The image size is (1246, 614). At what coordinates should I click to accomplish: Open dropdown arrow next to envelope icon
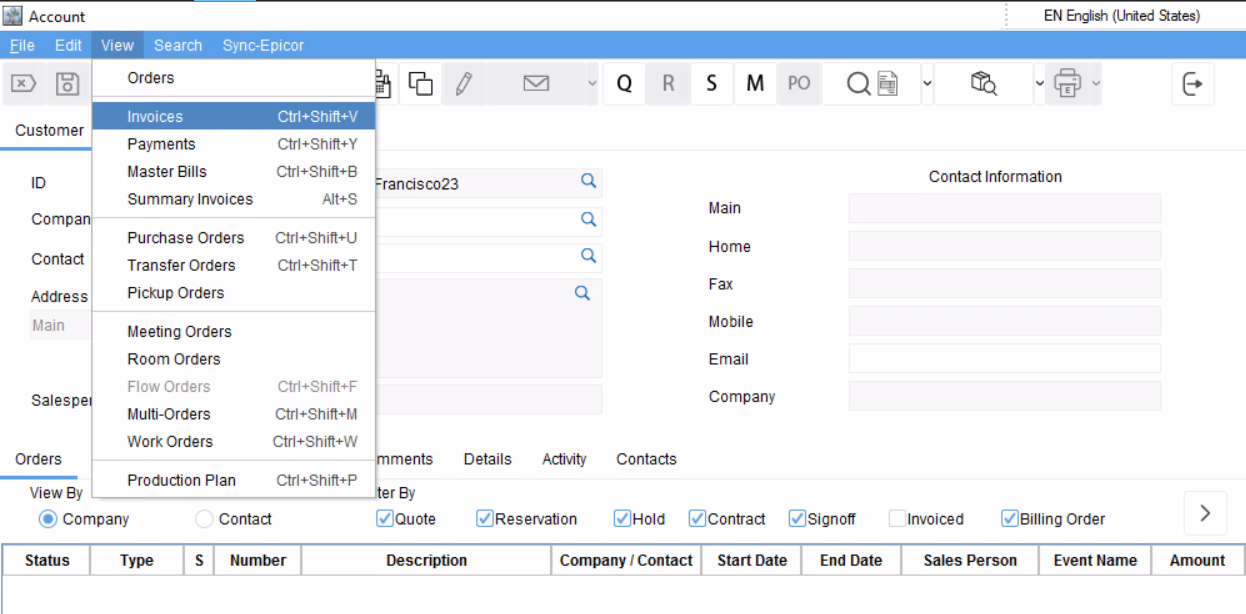pyautogui.click(x=592, y=84)
